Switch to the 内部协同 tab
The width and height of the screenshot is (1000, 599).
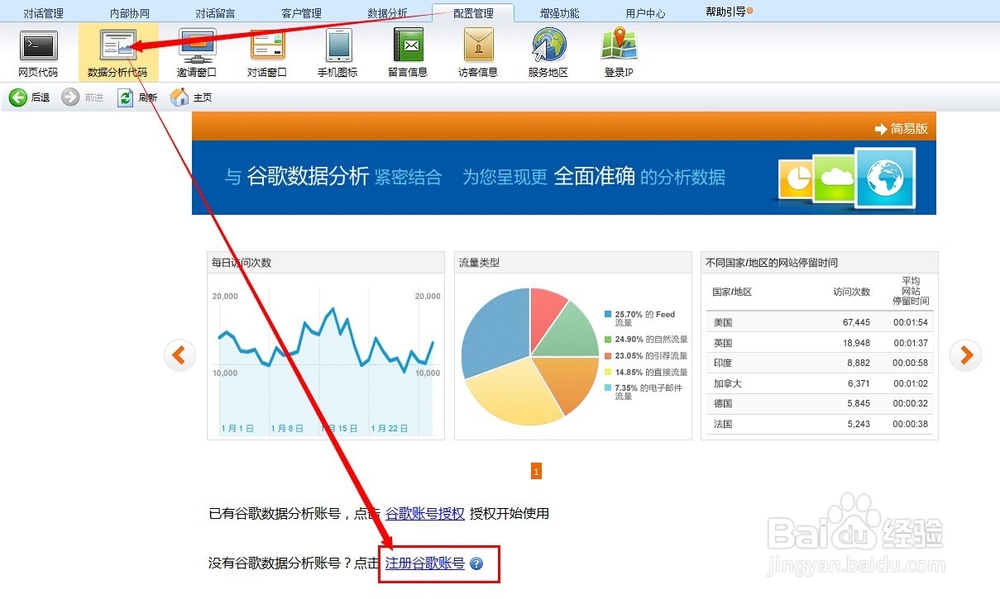click(129, 13)
